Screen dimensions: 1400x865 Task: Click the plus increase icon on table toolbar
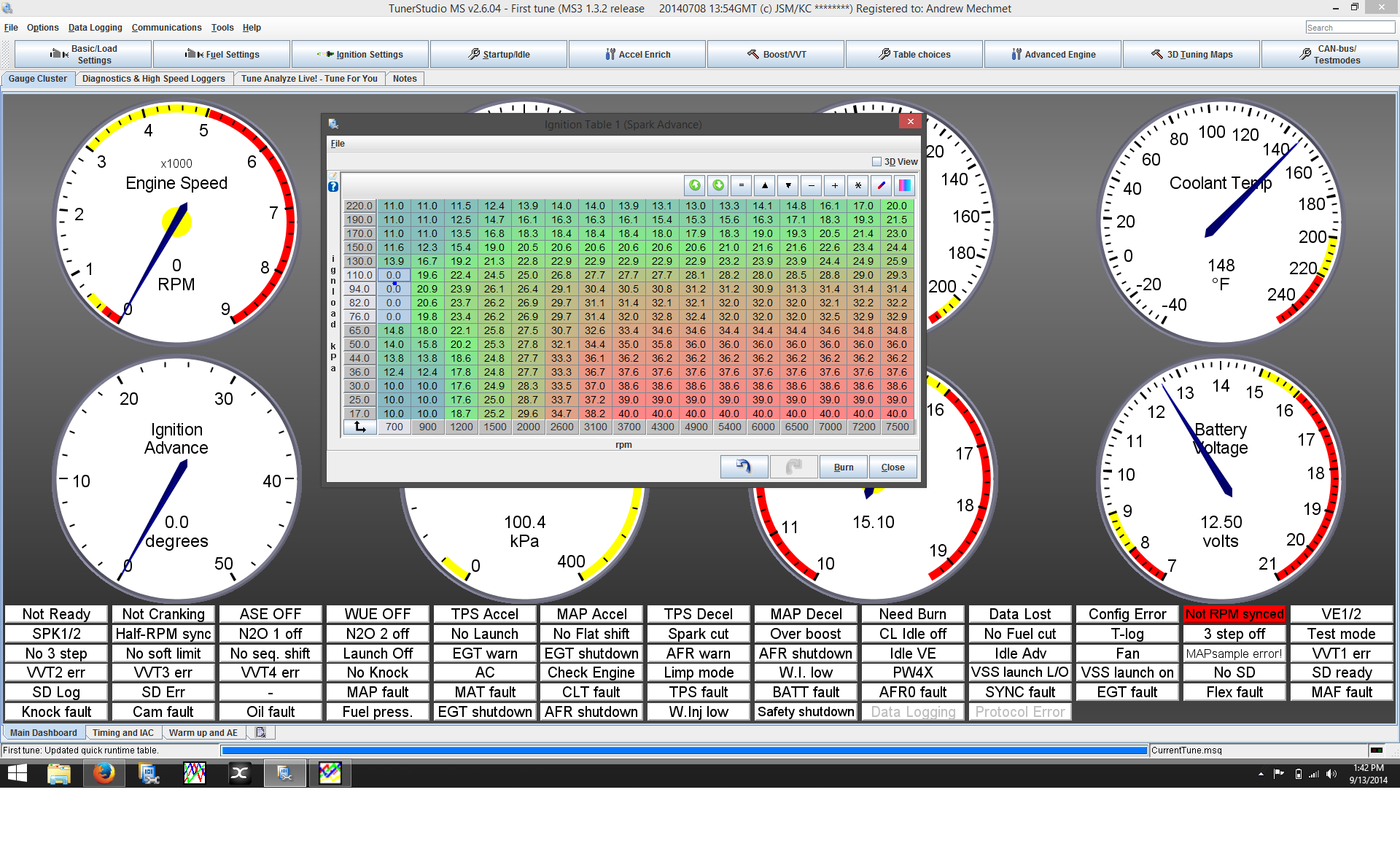pos(835,185)
